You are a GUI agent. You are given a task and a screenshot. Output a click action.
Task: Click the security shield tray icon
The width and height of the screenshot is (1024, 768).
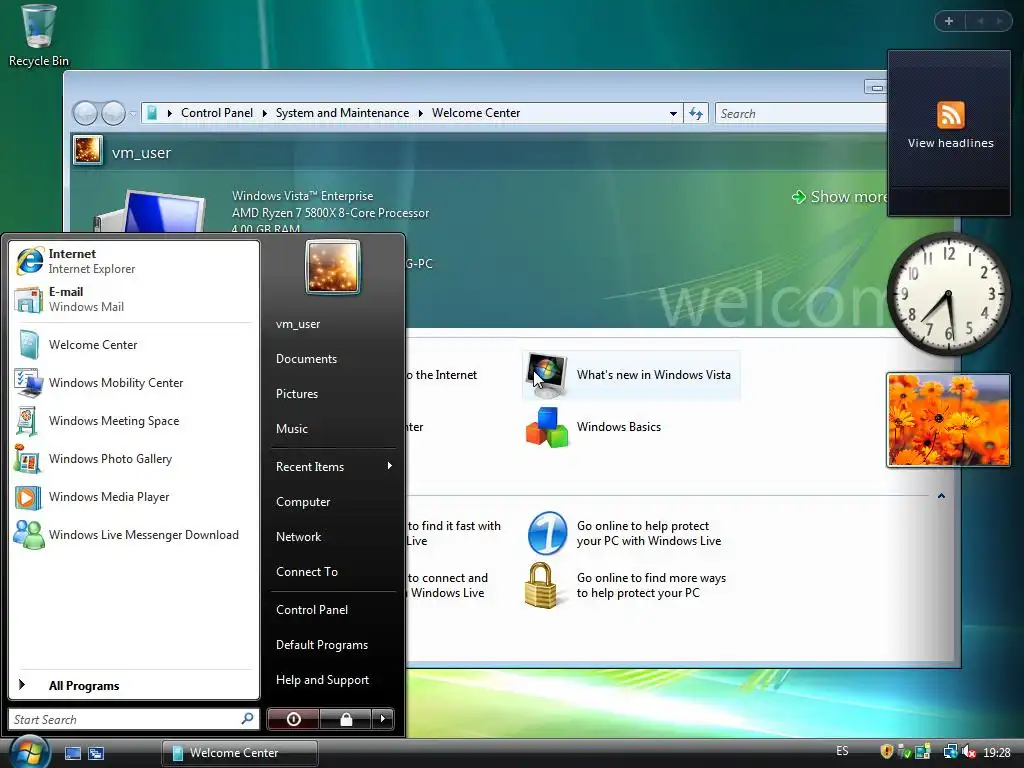pos(886,752)
